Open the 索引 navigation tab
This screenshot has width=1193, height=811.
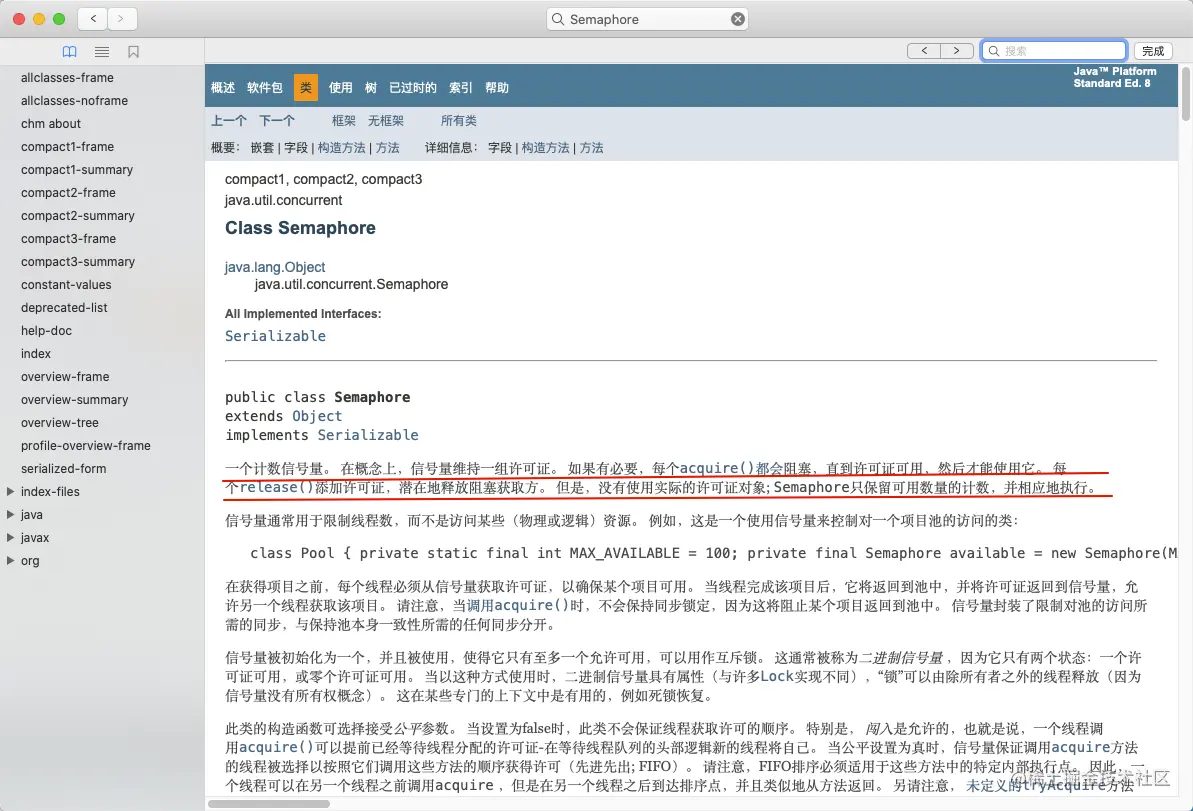coord(460,87)
